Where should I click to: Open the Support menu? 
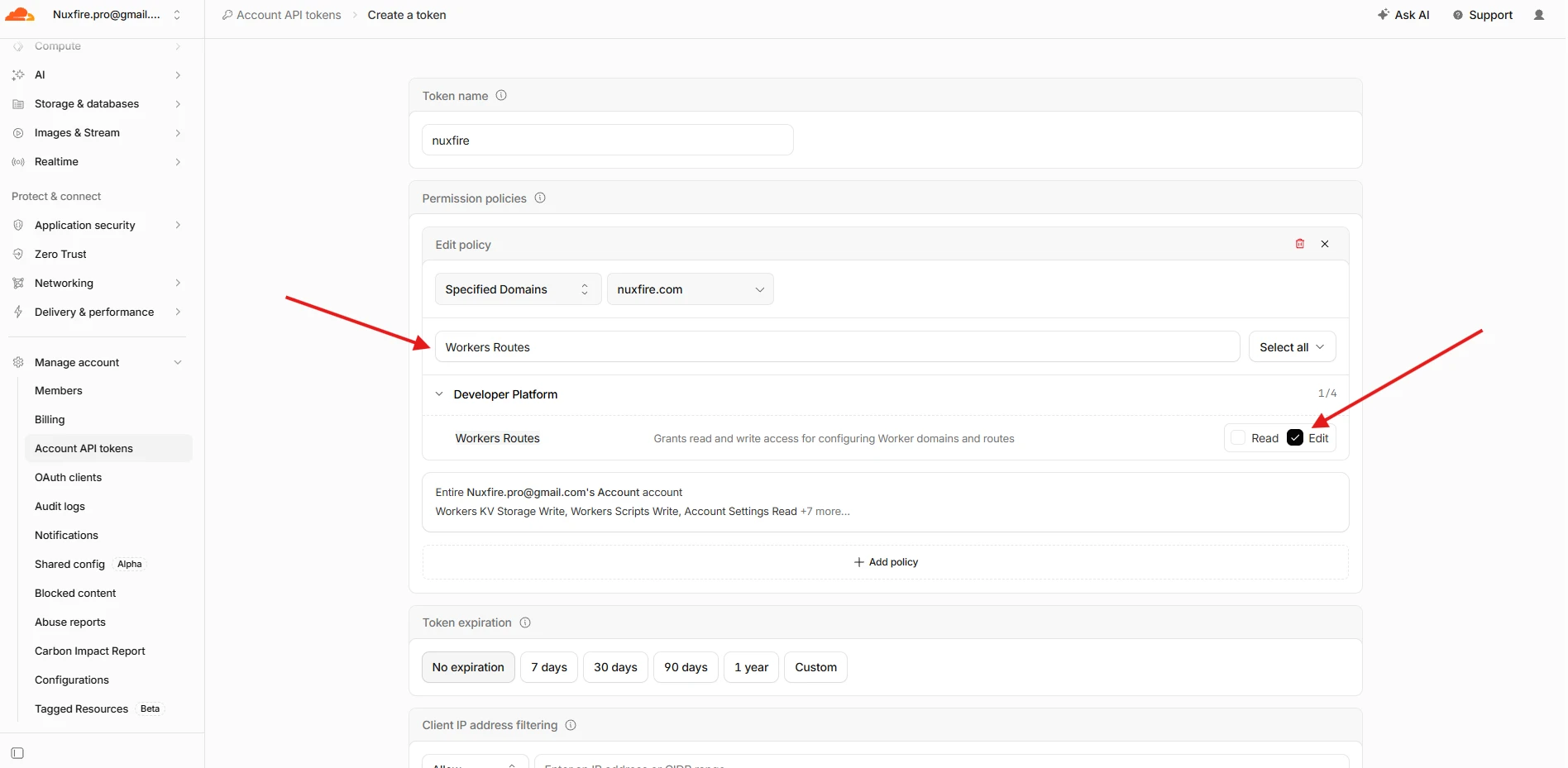coord(1483,15)
